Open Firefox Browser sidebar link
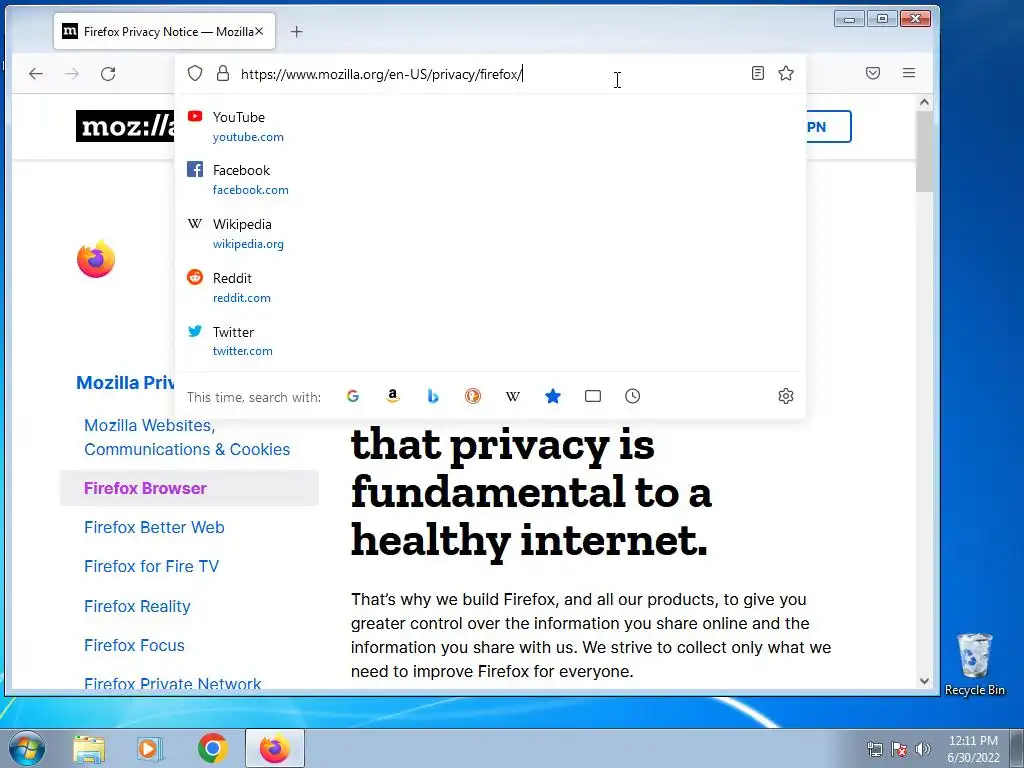Screen dimensions: 1024x768 (145, 488)
